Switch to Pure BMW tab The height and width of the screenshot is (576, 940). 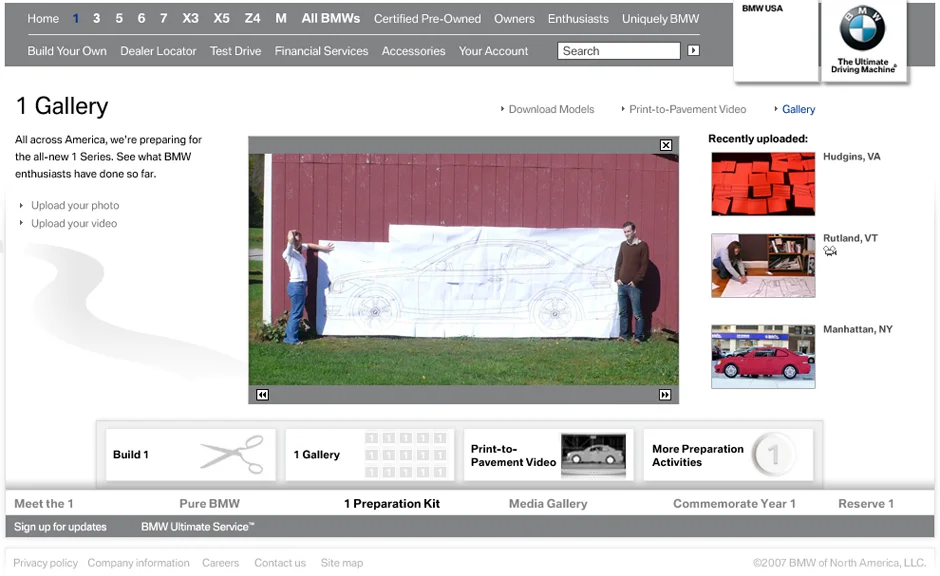[209, 503]
